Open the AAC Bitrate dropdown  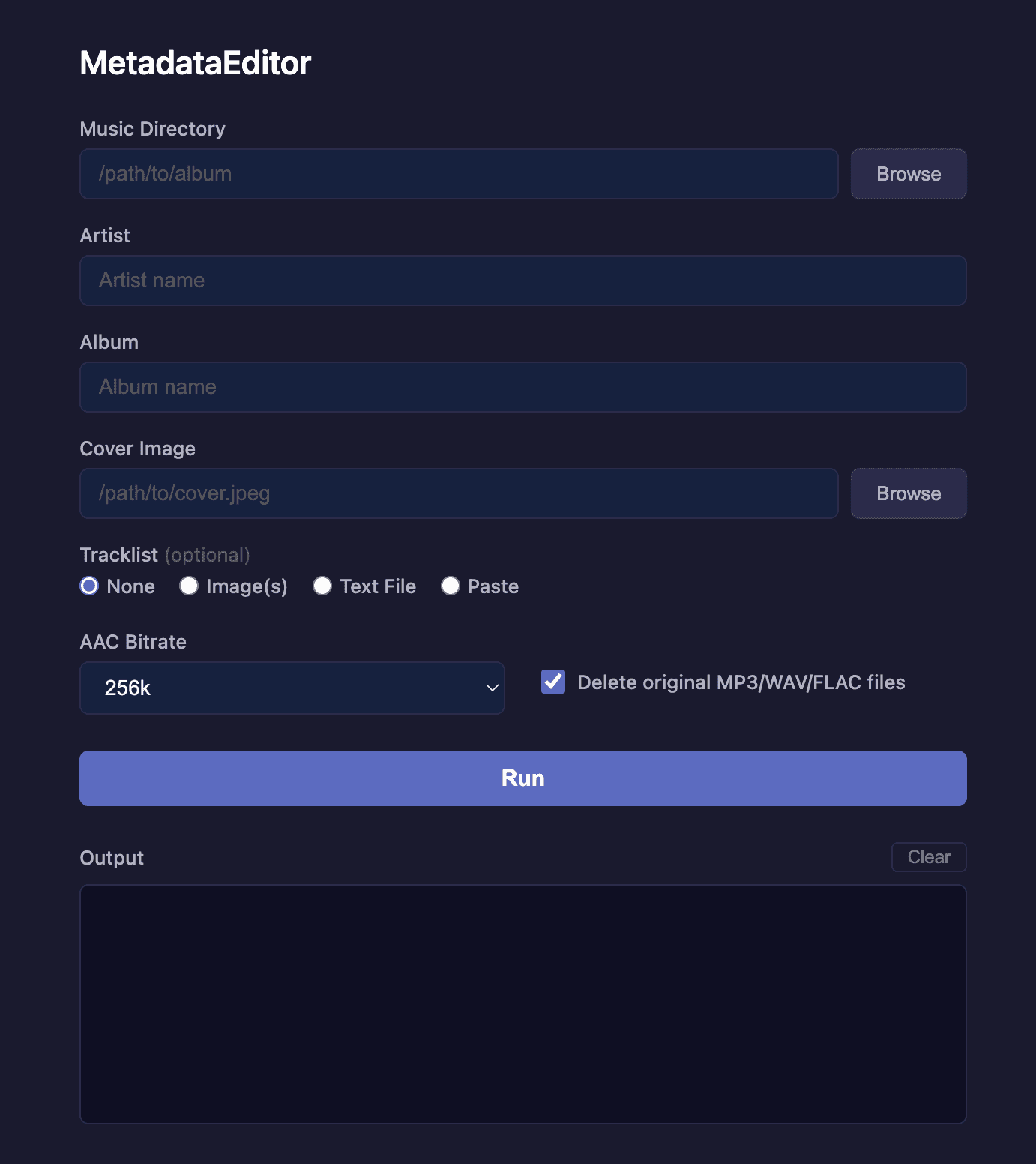click(292, 688)
